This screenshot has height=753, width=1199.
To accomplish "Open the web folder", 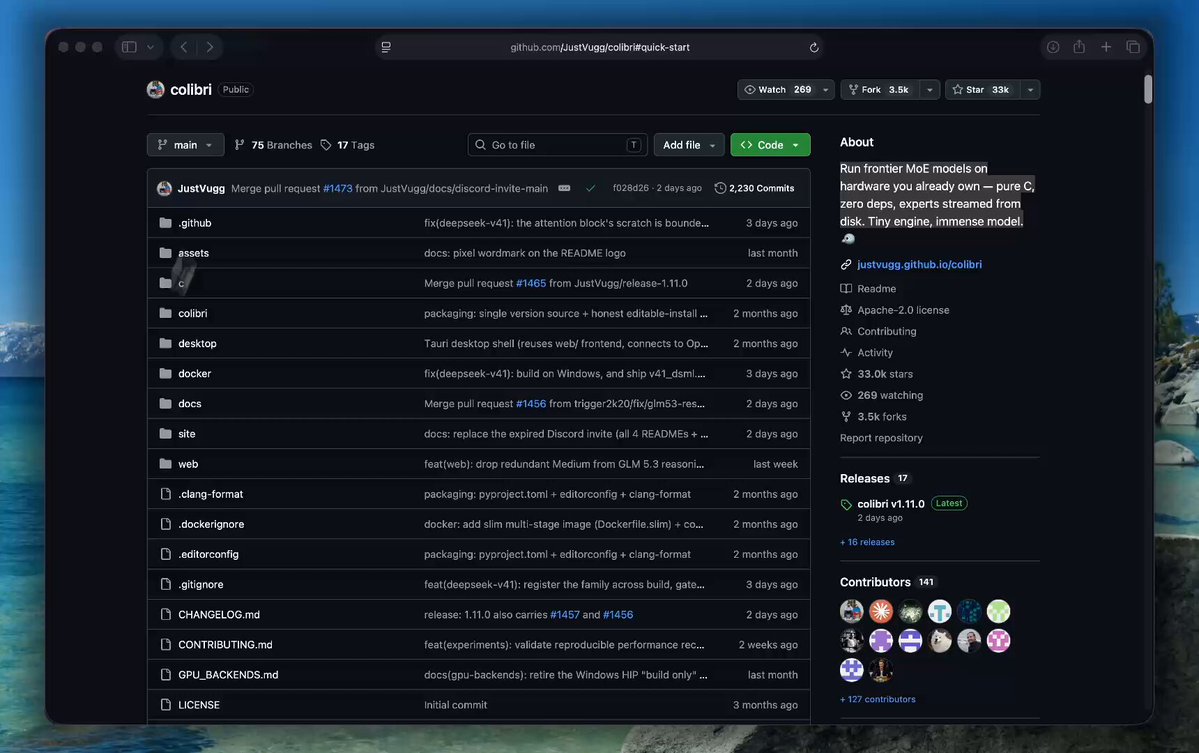I will pos(188,464).
